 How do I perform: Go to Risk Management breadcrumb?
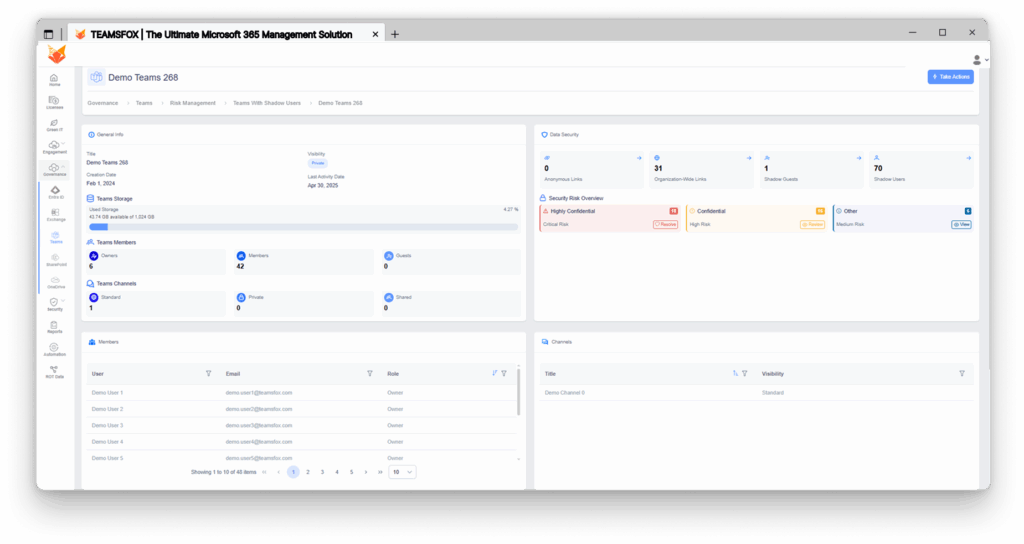click(x=192, y=103)
